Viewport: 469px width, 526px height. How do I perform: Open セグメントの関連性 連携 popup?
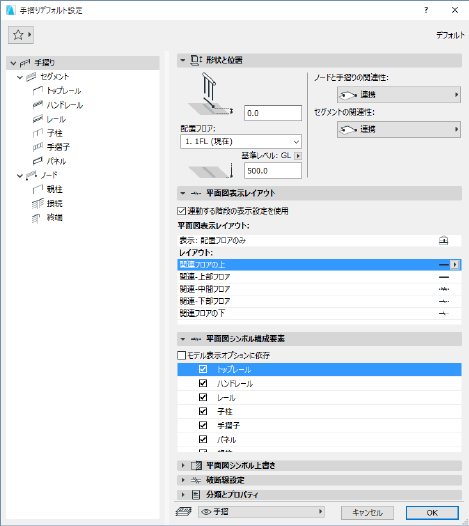(x=399, y=129)
